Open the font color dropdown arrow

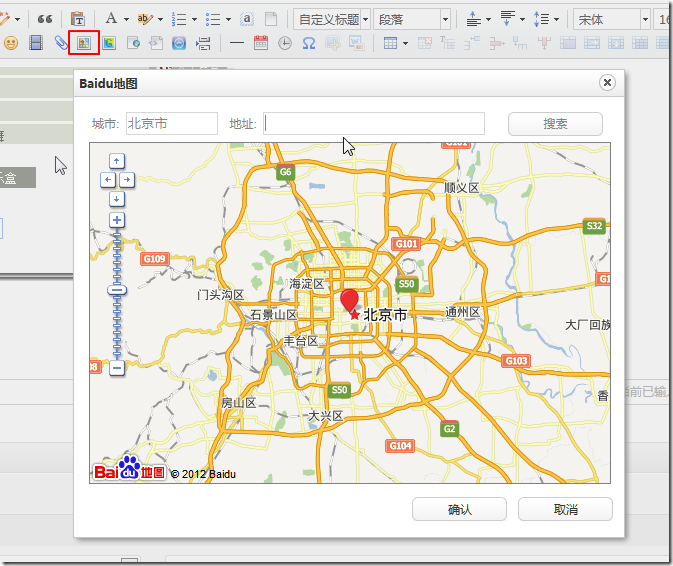(x=126, y=20)
